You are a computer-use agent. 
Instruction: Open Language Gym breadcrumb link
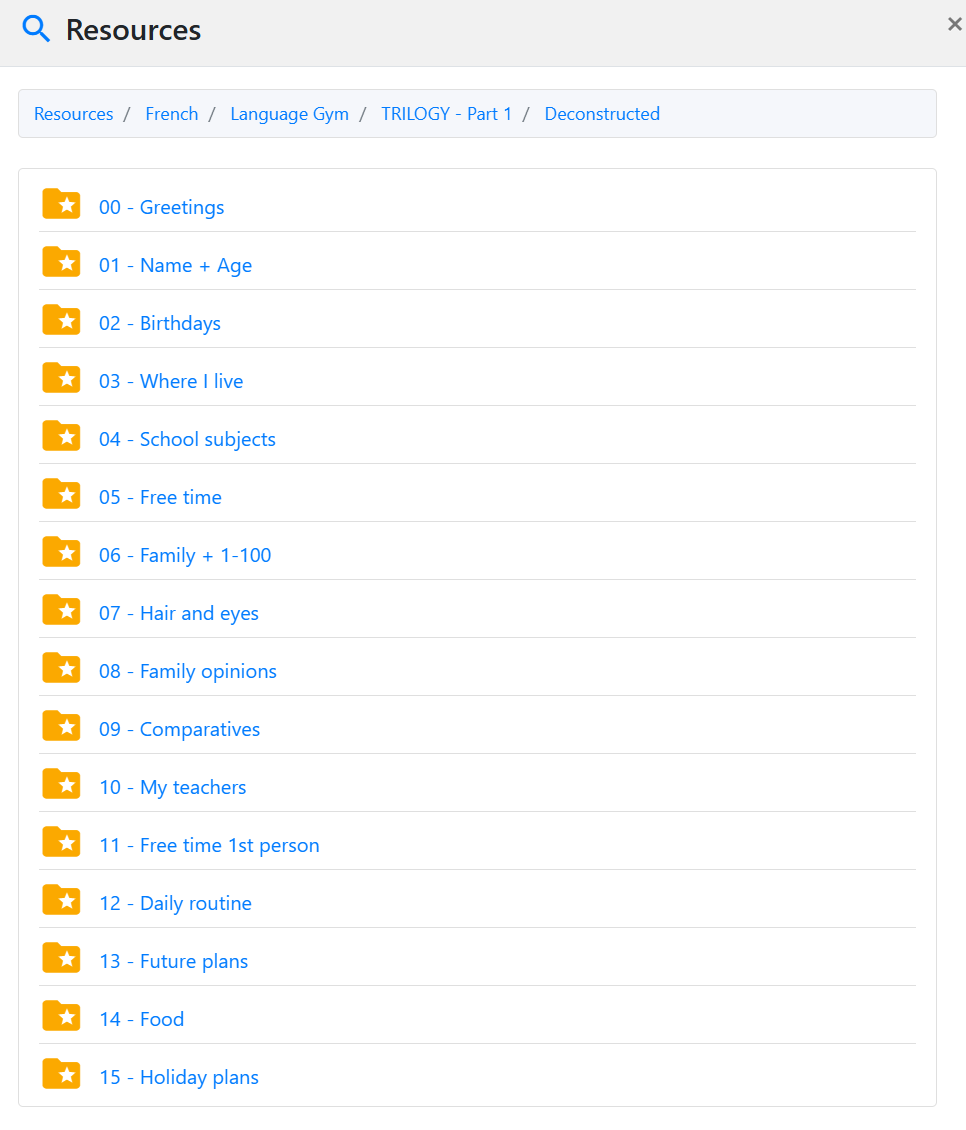click(289, 114)
